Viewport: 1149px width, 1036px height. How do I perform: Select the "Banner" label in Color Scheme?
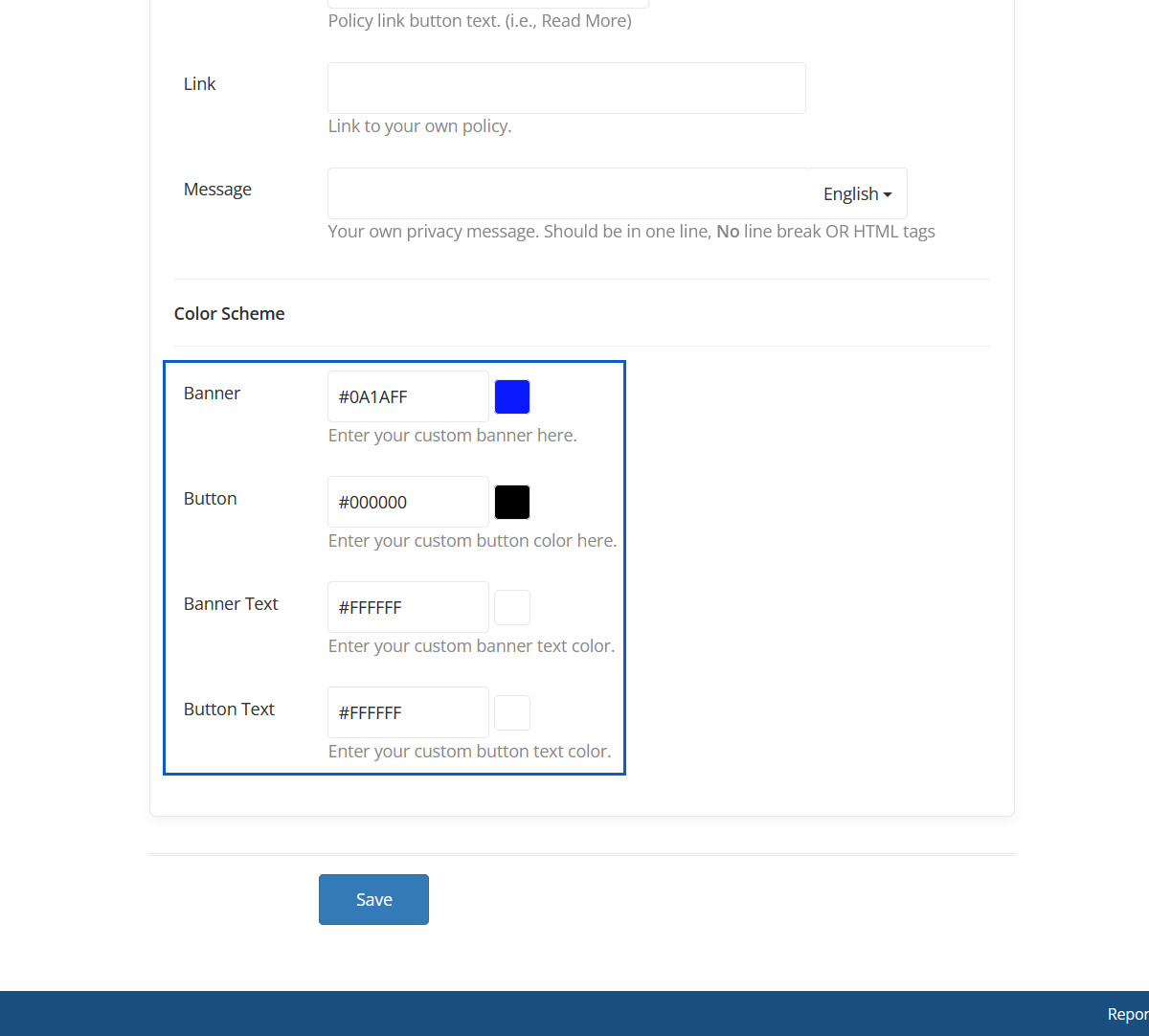coord(212,394)
